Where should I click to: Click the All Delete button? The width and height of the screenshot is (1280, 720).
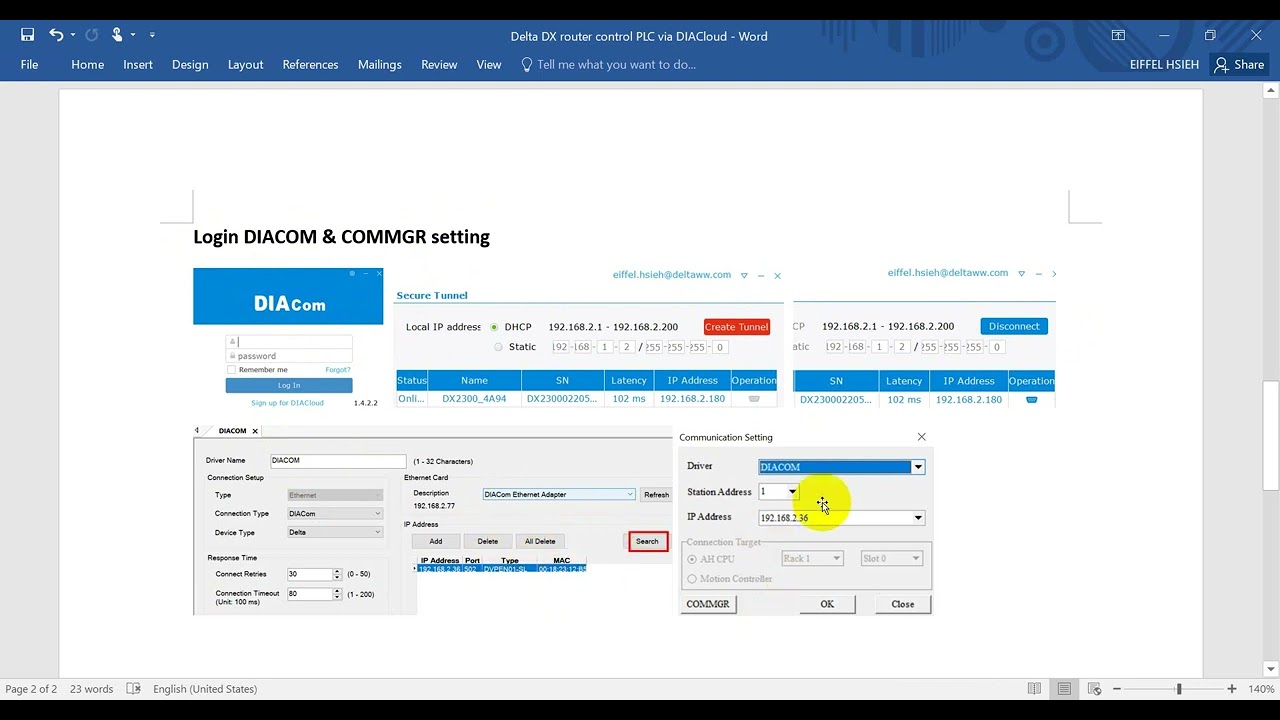click(540, 541)
